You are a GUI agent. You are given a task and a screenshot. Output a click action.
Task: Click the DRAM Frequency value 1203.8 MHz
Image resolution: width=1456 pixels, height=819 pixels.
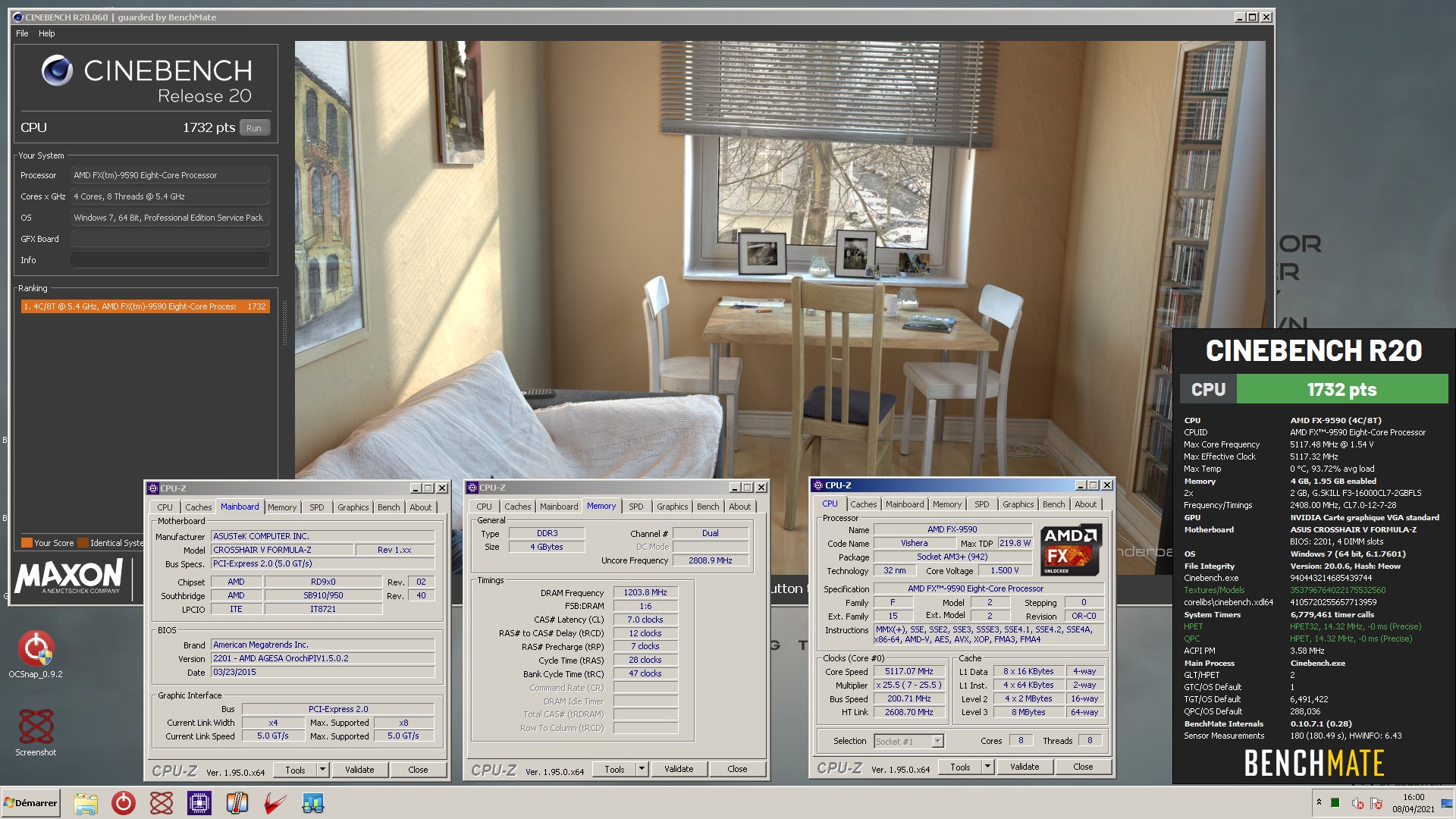coord(645,593)
